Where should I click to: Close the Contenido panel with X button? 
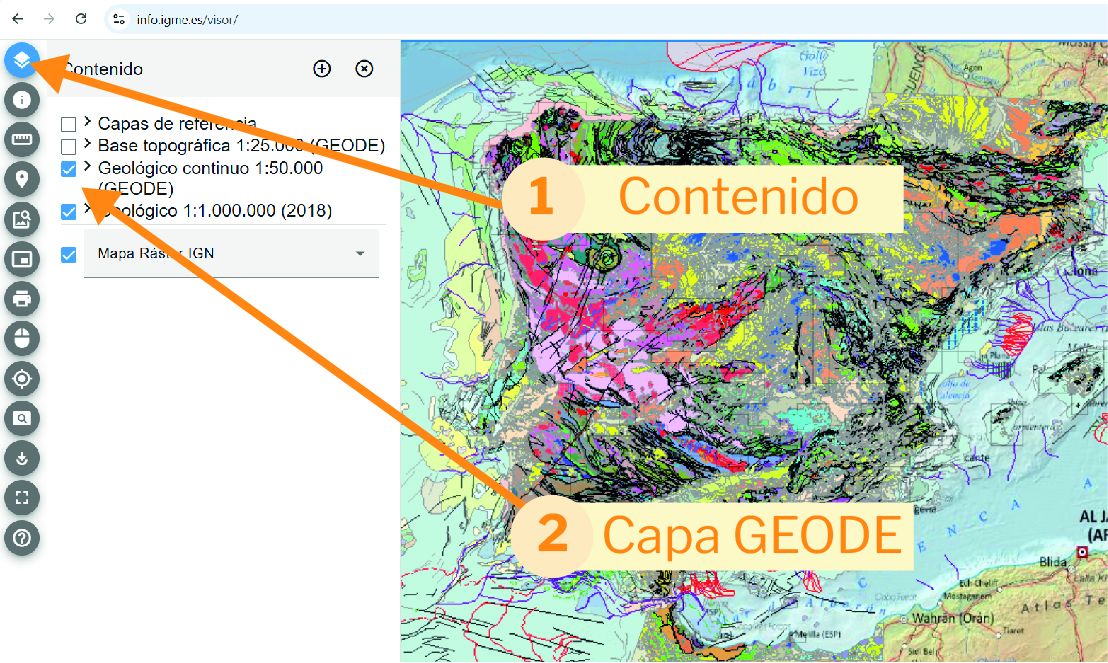365,69
